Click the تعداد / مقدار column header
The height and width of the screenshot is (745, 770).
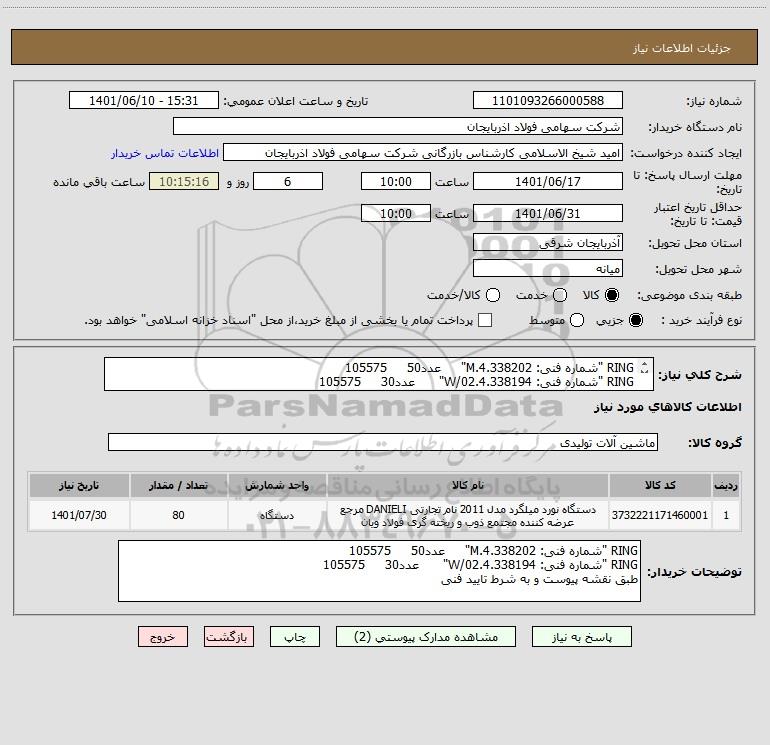pyautogui.click(x=178, y=485)
